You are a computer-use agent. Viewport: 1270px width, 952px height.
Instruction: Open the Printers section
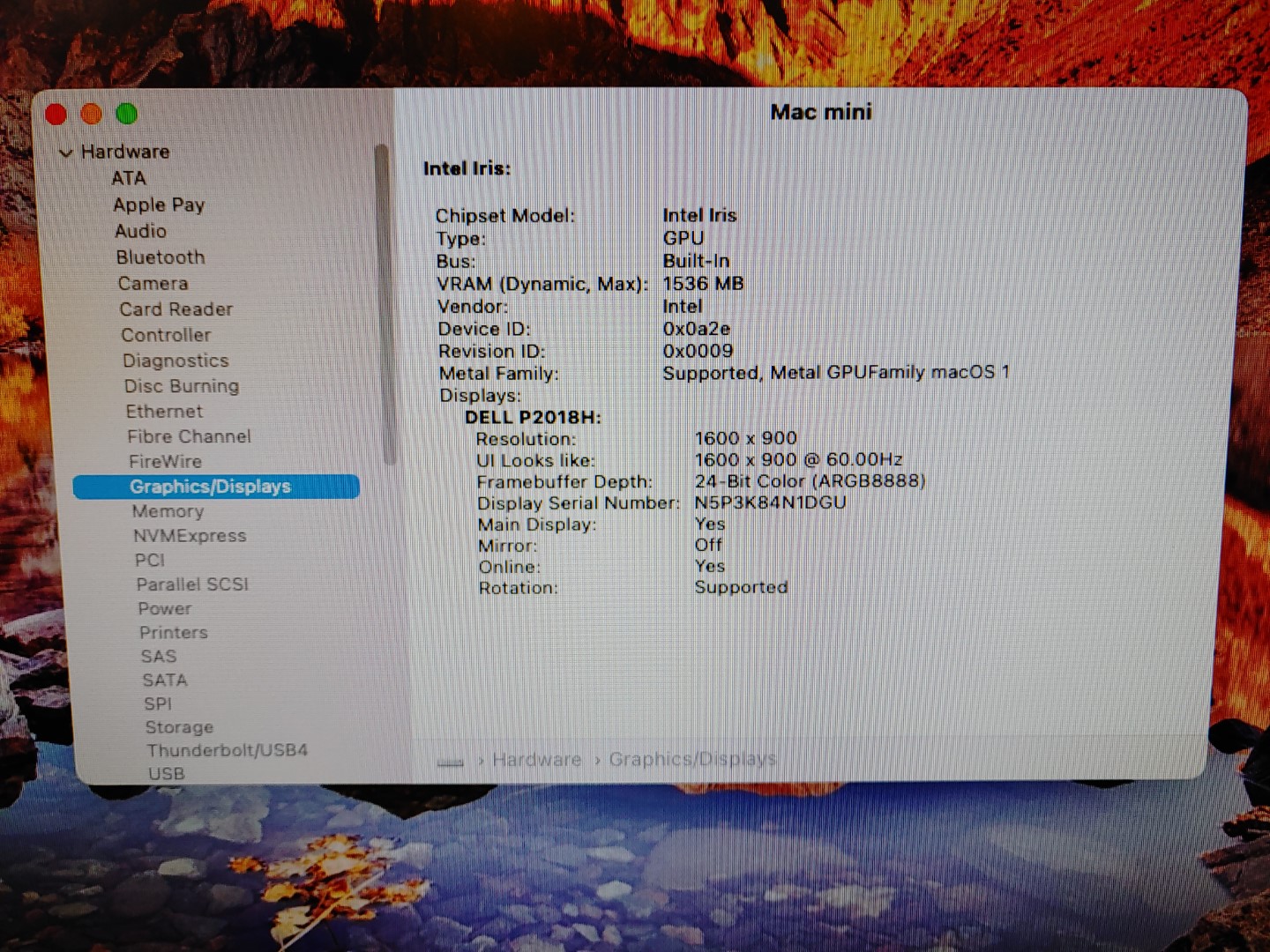[x=174, y=633]
